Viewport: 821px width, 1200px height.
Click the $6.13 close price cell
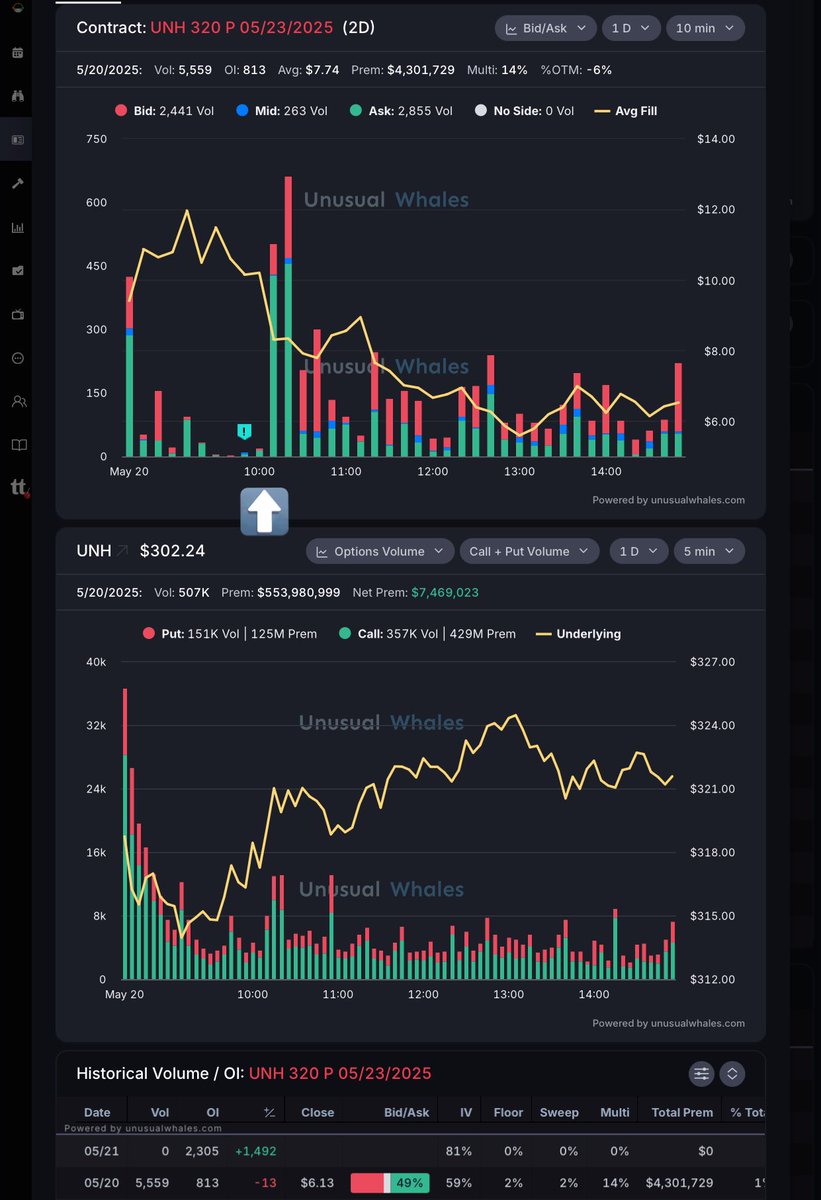pyautogui.click(x=318, y=1183)
